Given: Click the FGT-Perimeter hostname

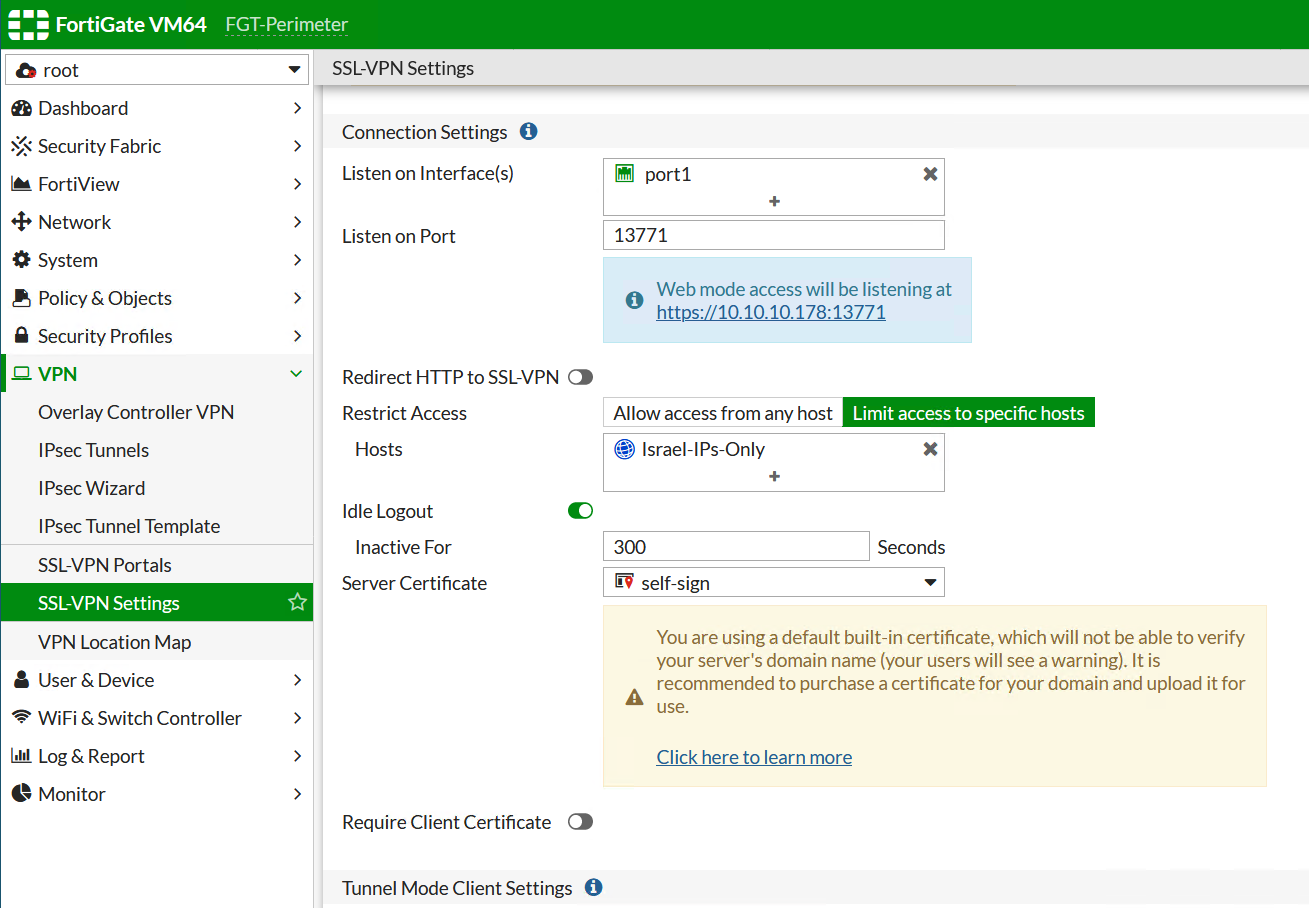Looking at the screenshot, I should pos(287,25).
